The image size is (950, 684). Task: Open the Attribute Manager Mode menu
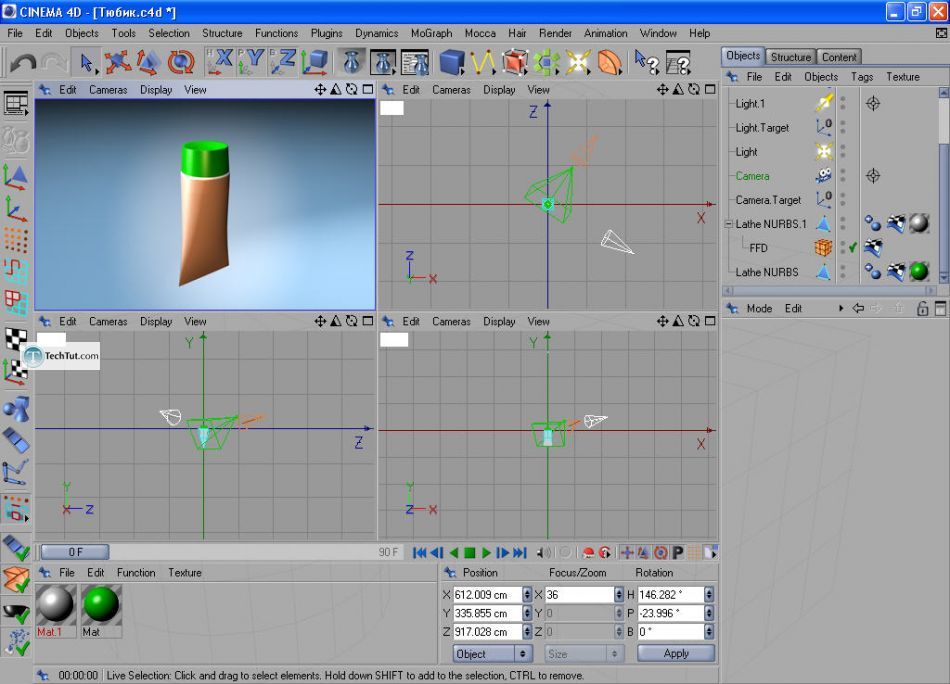(x=759, y=308)
